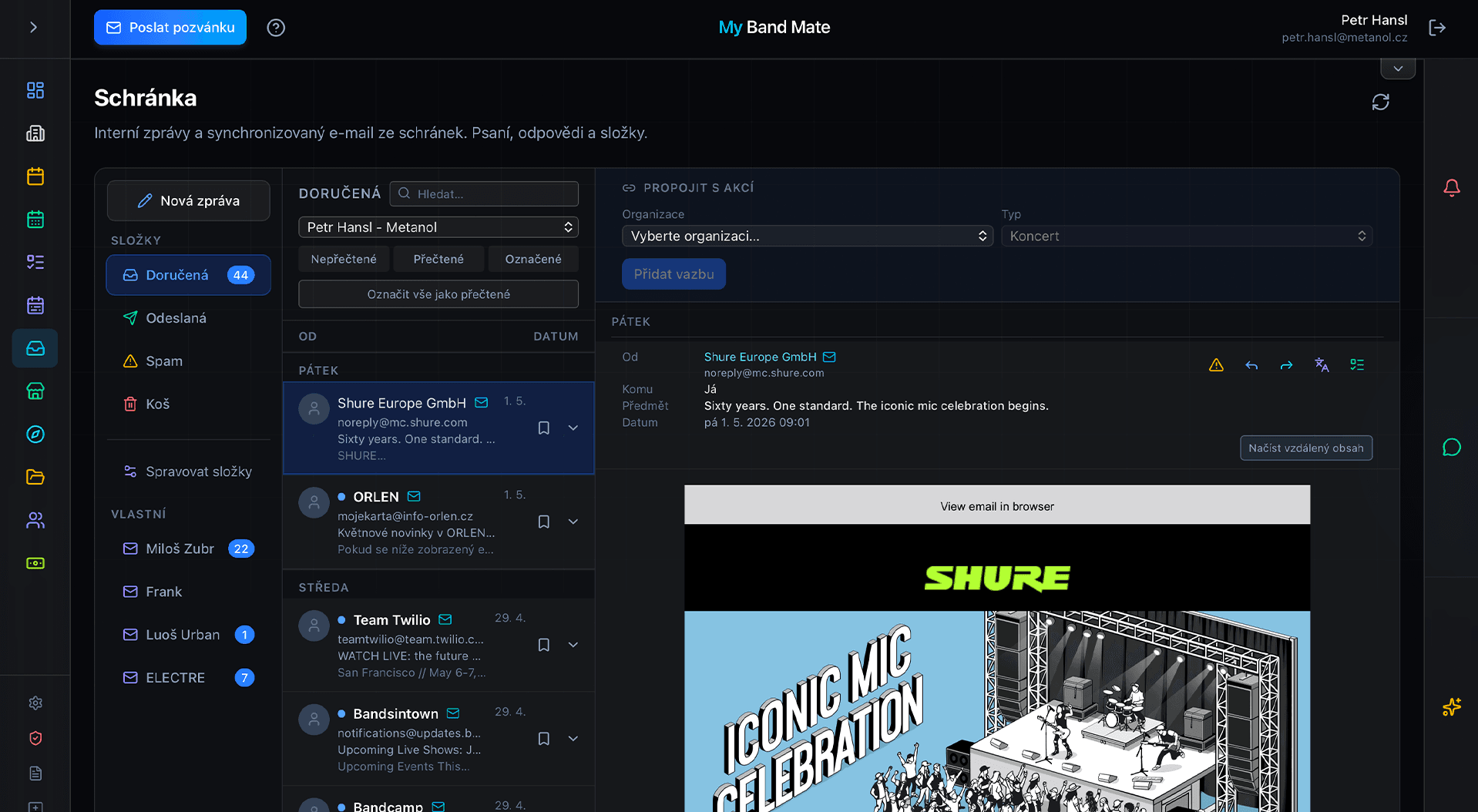
Task: Open the chat bubble icon on right edge
Action: pos(1452,448)
